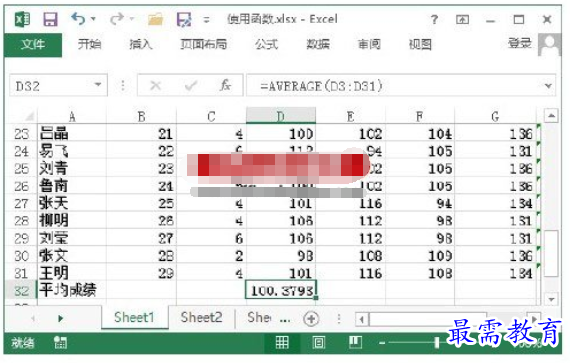Open the Undo history dropdown arrow
570x363 pixels.
pyautogui.click(x=93, y=19)
